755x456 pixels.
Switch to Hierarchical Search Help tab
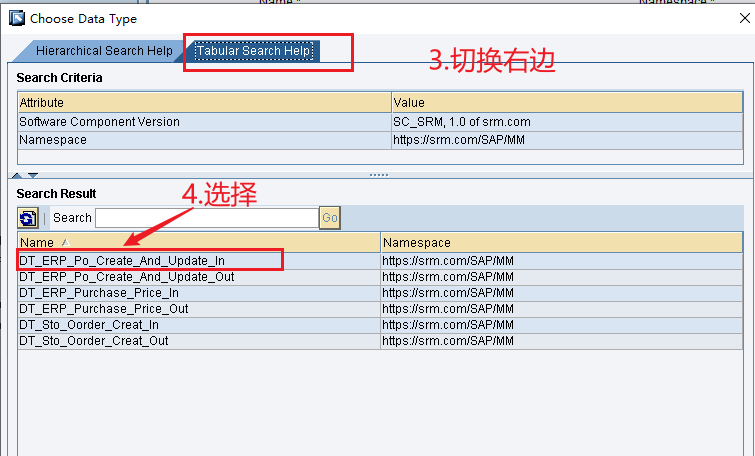(104, 51)
